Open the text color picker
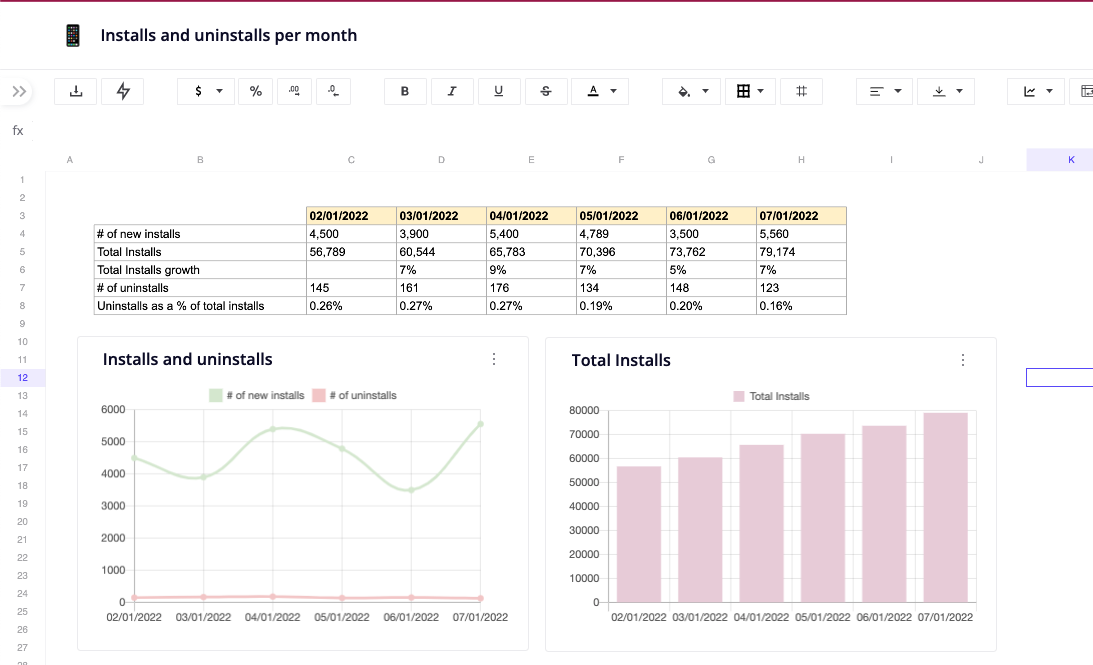 pos(600,91)
